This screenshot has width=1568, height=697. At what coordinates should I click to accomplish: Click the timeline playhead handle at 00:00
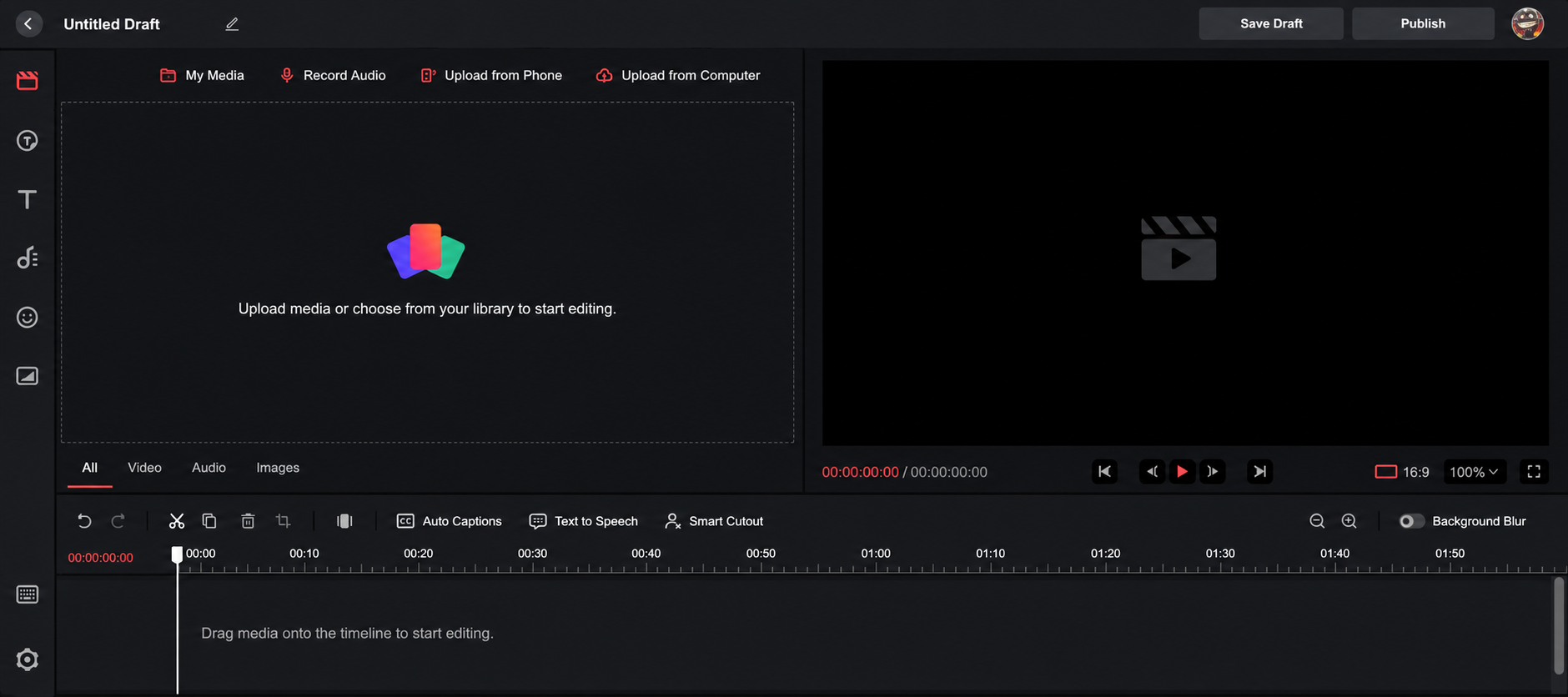177,554
